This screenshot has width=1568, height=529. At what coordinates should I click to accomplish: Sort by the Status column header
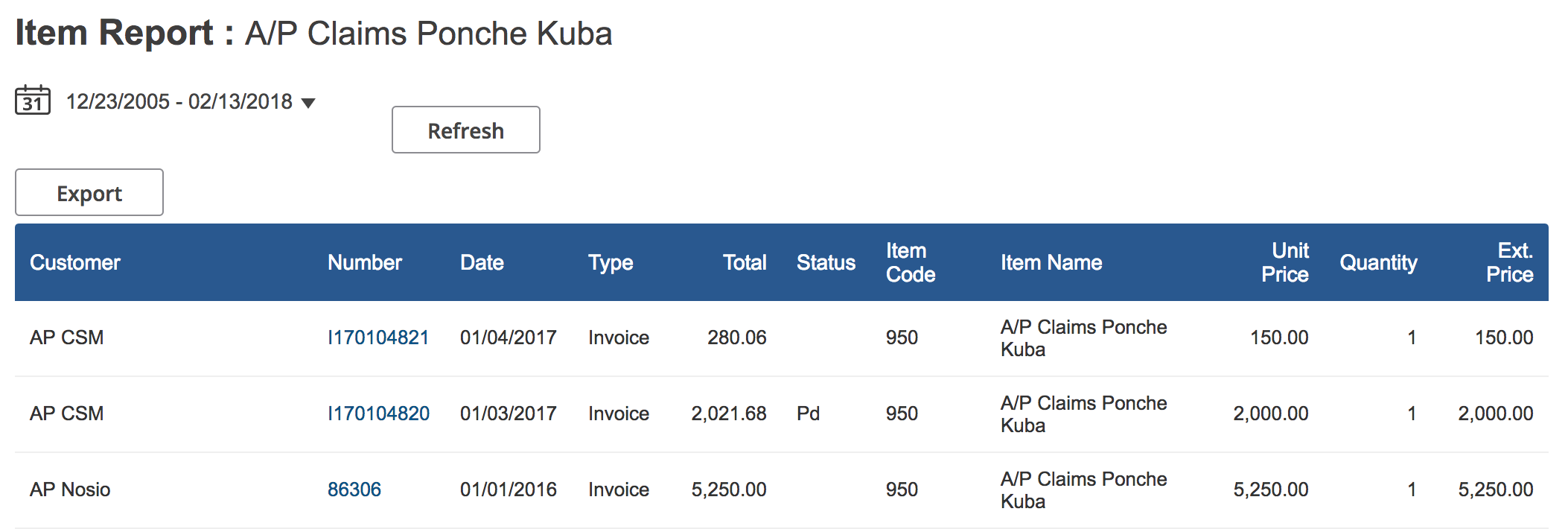[826, 262]
